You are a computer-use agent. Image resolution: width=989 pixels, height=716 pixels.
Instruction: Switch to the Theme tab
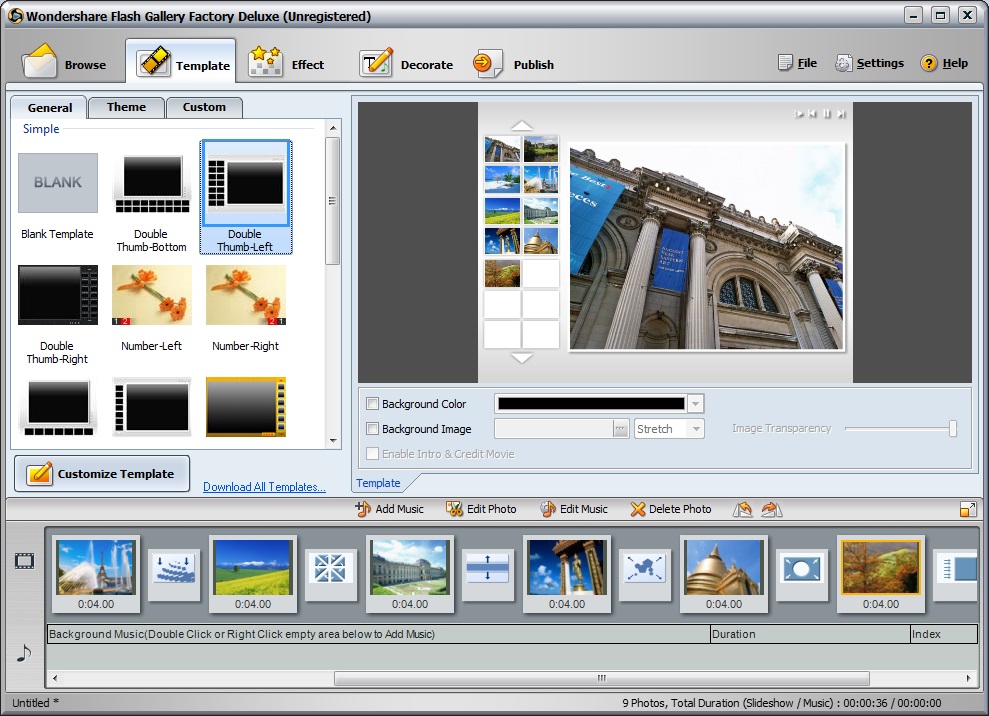[126, 107]
